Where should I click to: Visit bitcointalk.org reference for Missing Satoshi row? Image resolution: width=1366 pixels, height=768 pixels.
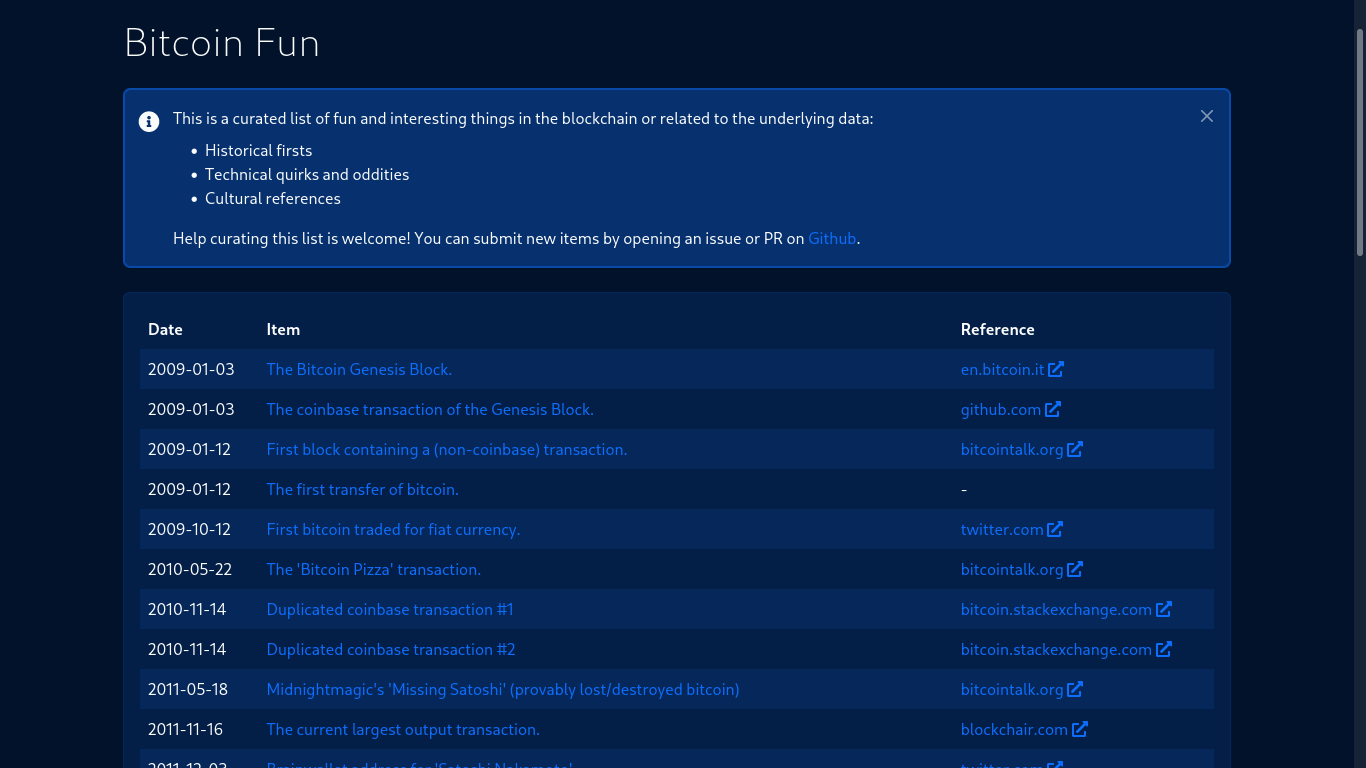point(1012,689)
